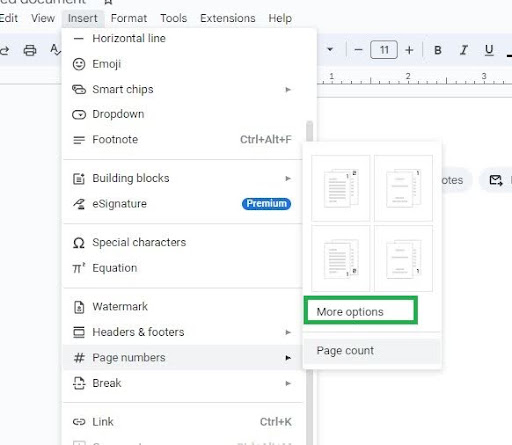
Task: Open the Edit menu
Action: pyautogui.click(x=9, y=18)
